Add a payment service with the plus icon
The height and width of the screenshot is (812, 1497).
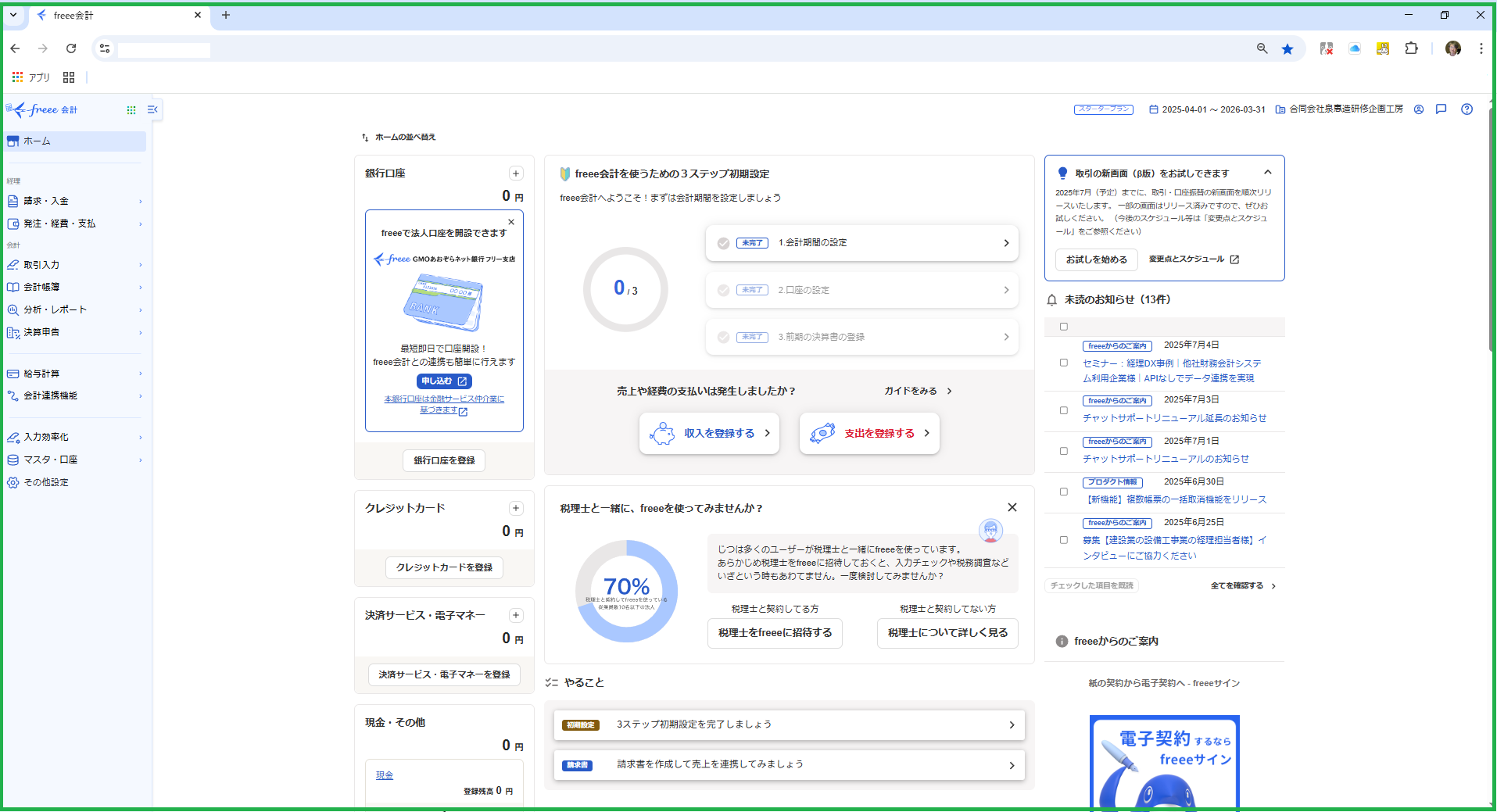click(516, 616)
